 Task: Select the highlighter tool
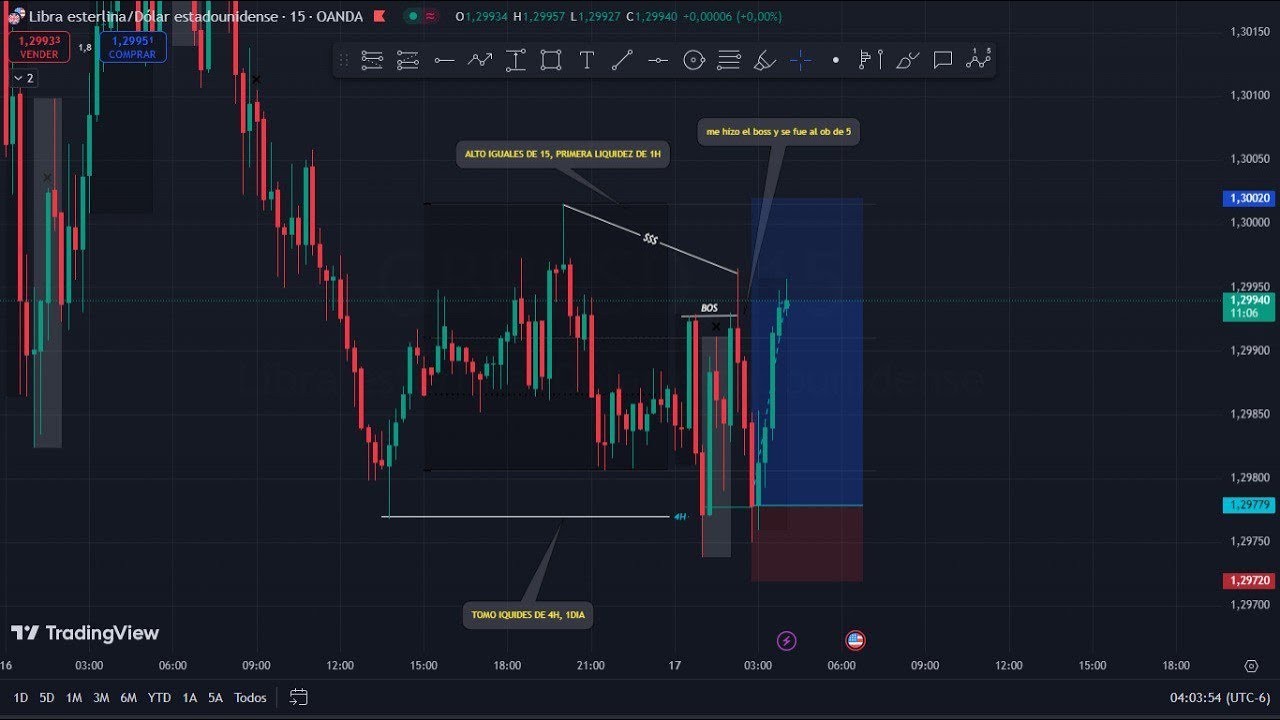pyautogui.click(x=764, y=60)
